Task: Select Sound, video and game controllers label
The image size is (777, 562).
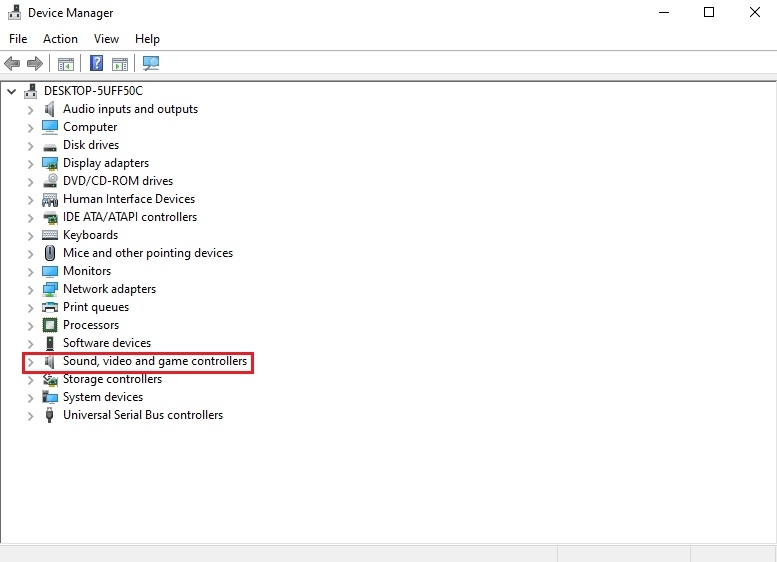Action: pyautogui.click(x=155, y=361)
